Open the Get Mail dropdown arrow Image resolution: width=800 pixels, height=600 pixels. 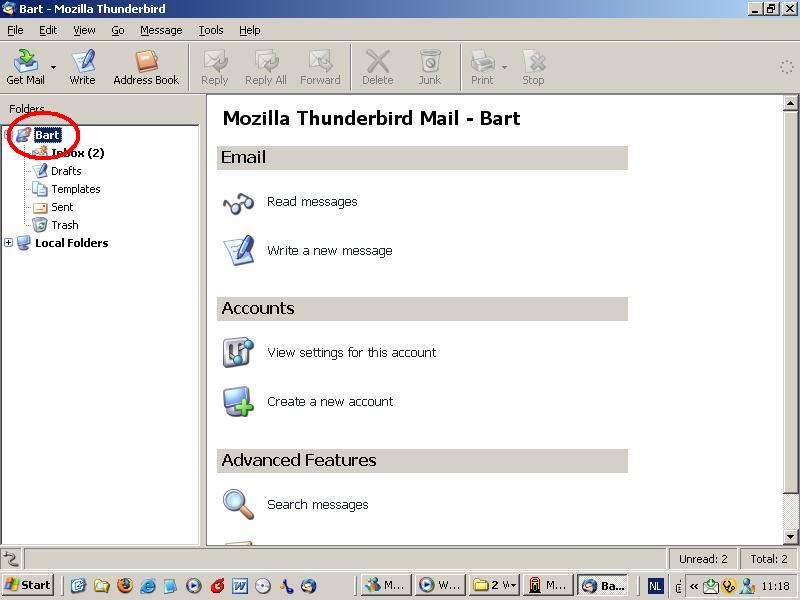53,67
